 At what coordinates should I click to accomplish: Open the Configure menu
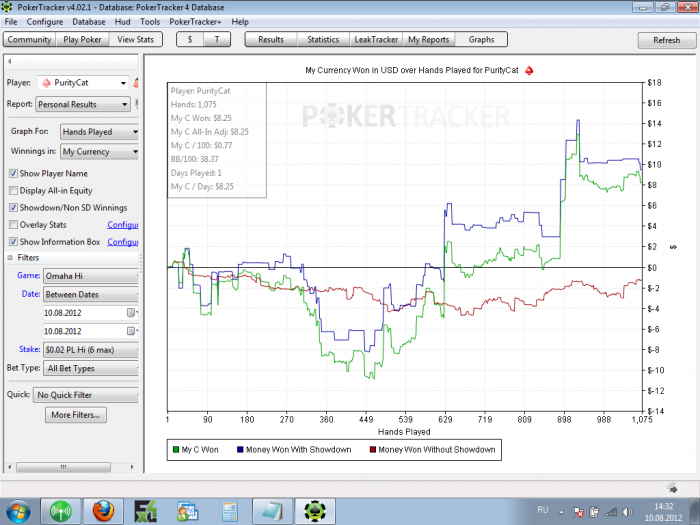[x=45, y=22]
